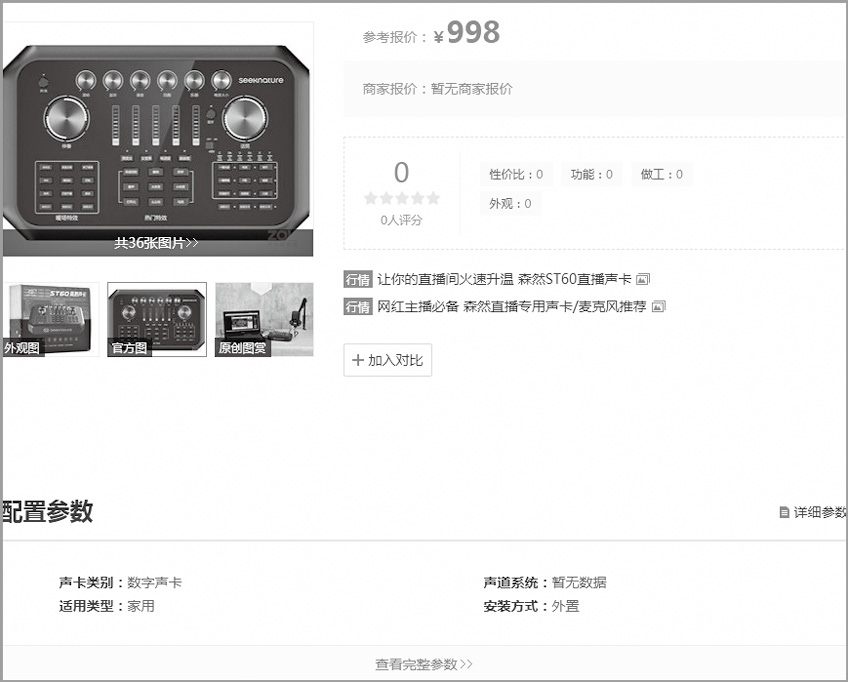Image resolution: width=848 pixels, height=682 pixels.
Task: Click image icon beside ST60直播声卡 article
Action: 642,279
